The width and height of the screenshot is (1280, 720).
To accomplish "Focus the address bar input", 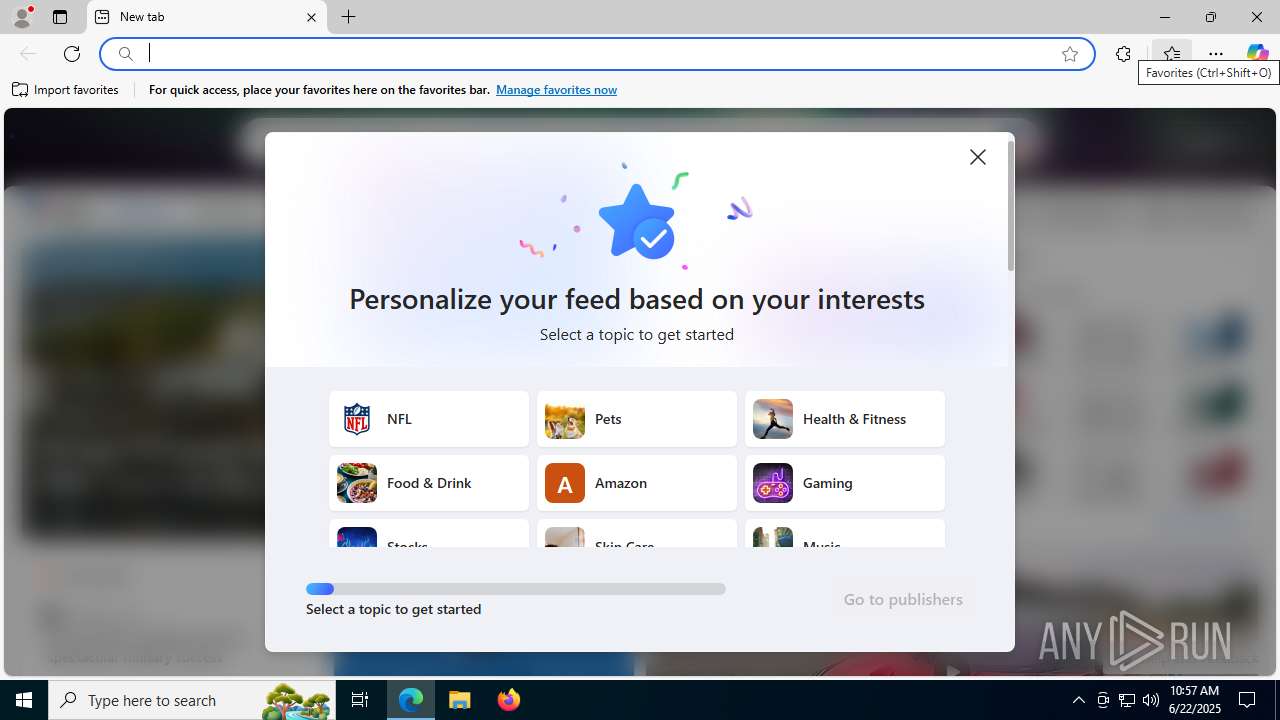I will point(600,54).
